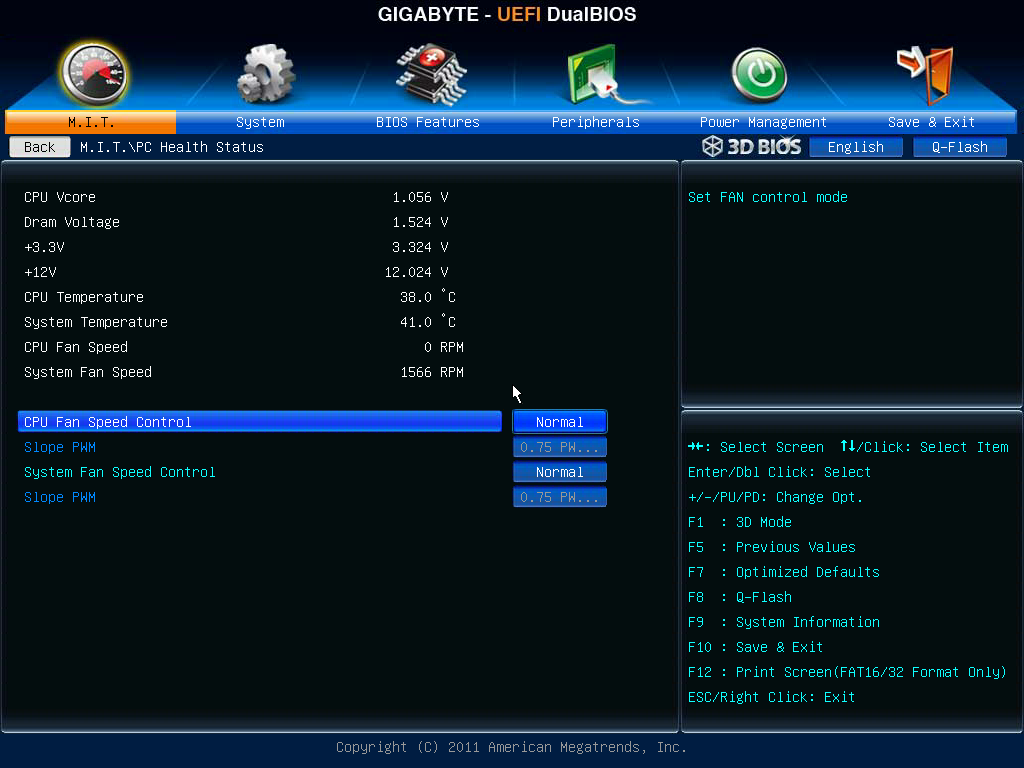Click the F12 : Print Screen hint

click(847, 672)
